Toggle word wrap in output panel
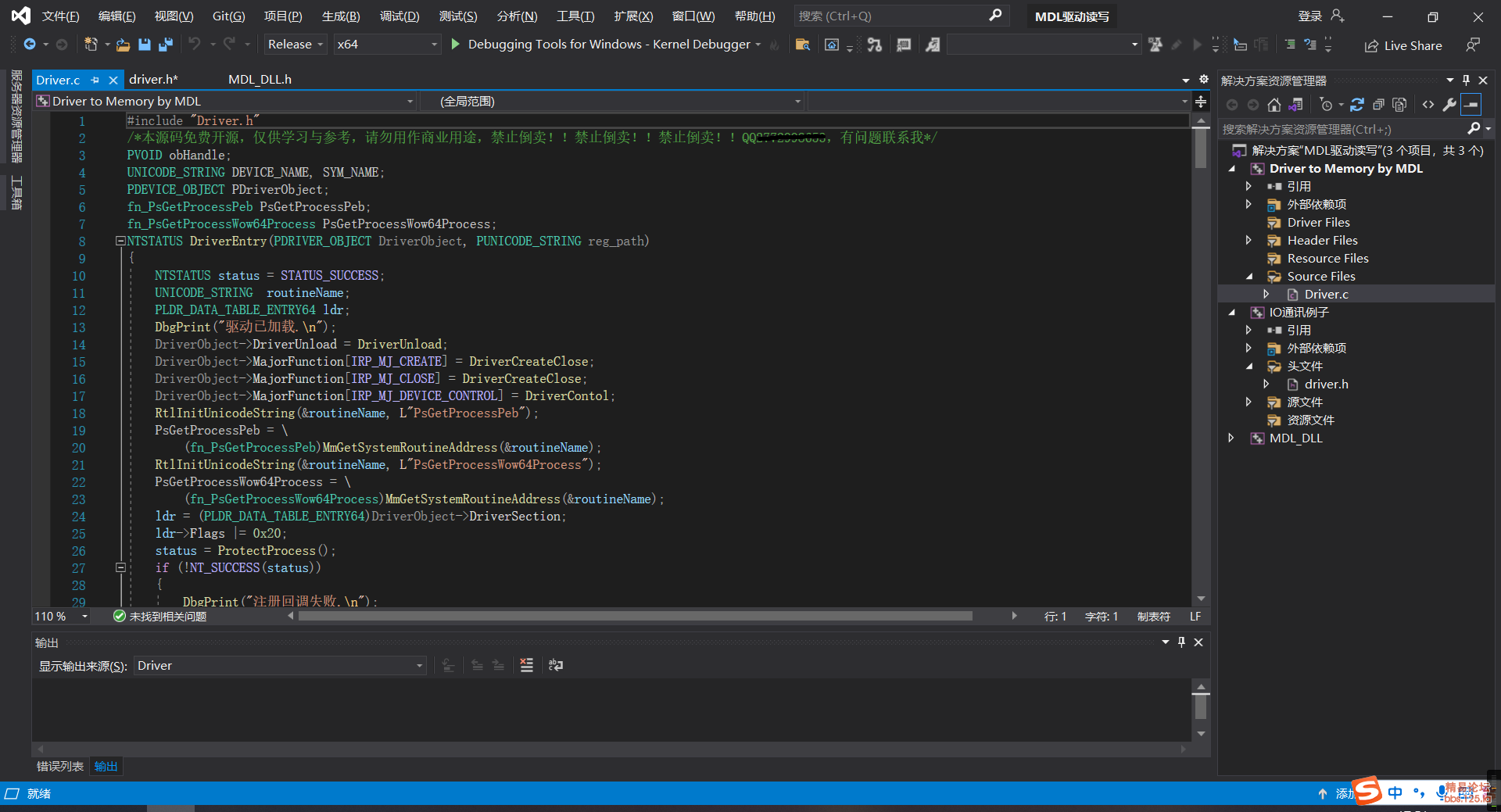The height and width of the screenshot is (812, 1501). [555, 665]
